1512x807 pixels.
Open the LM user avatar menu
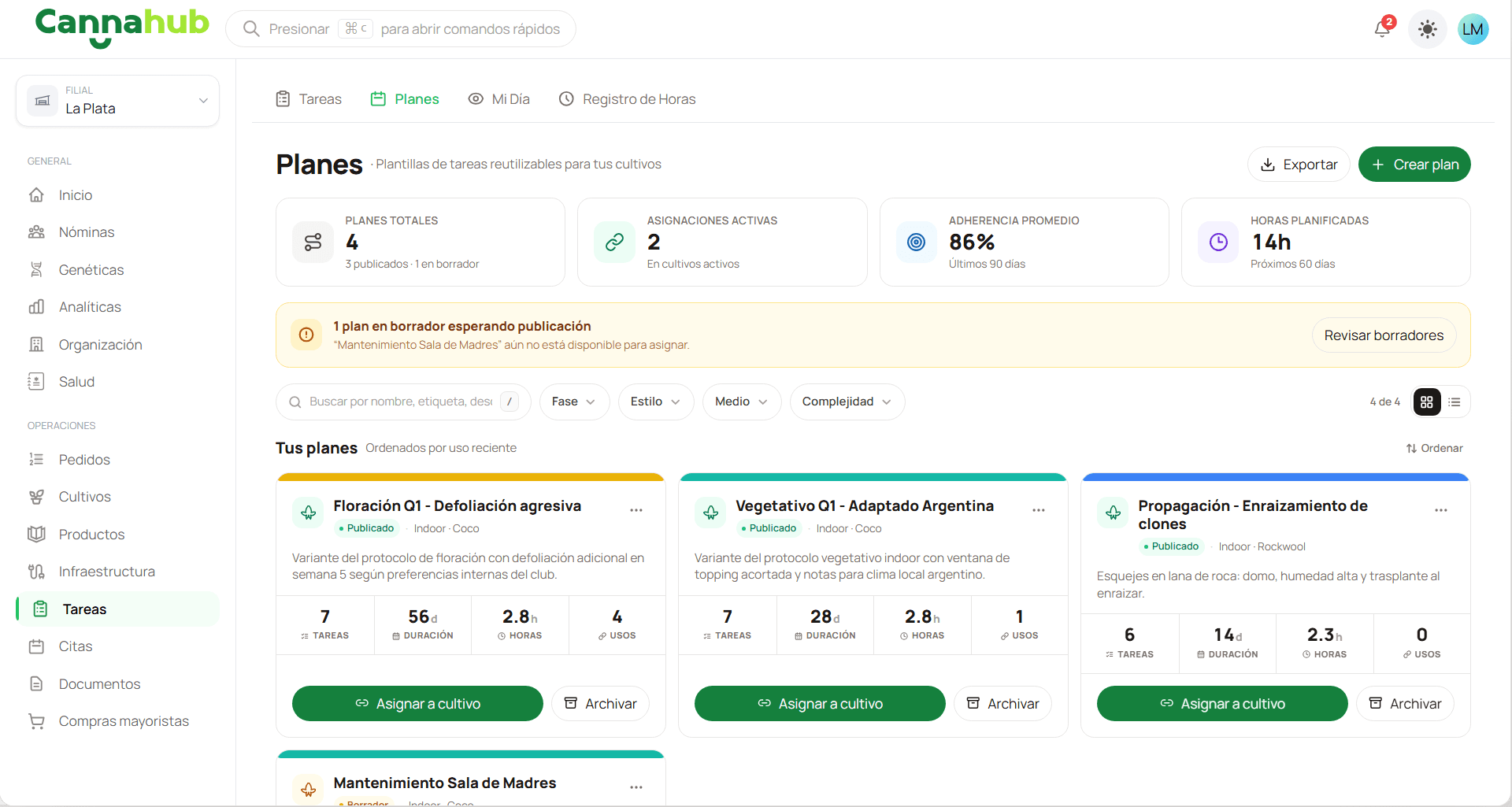[1472, 29]
